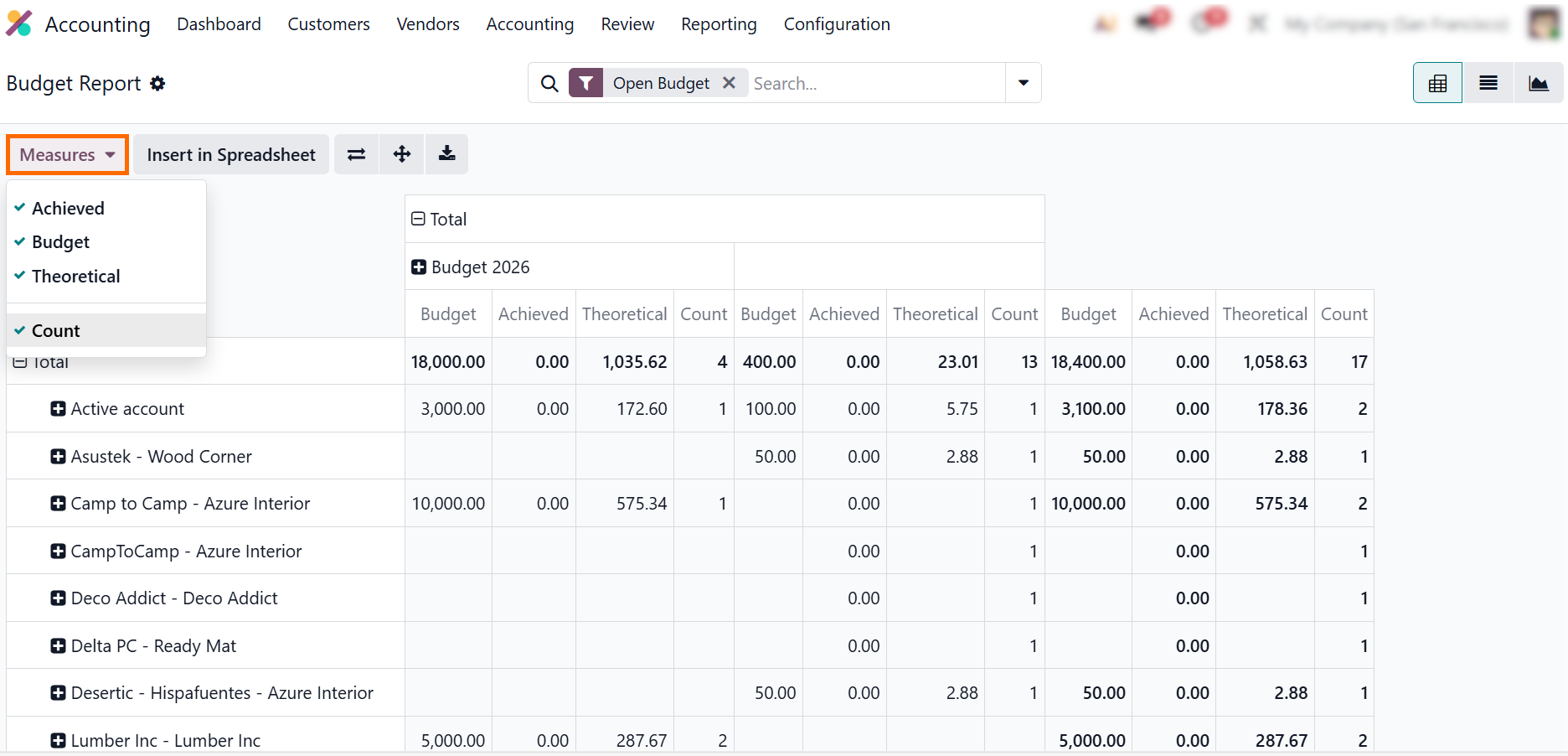Open the Reporting menu
This screenshot has height=756, width=1568.
[718, 24]
